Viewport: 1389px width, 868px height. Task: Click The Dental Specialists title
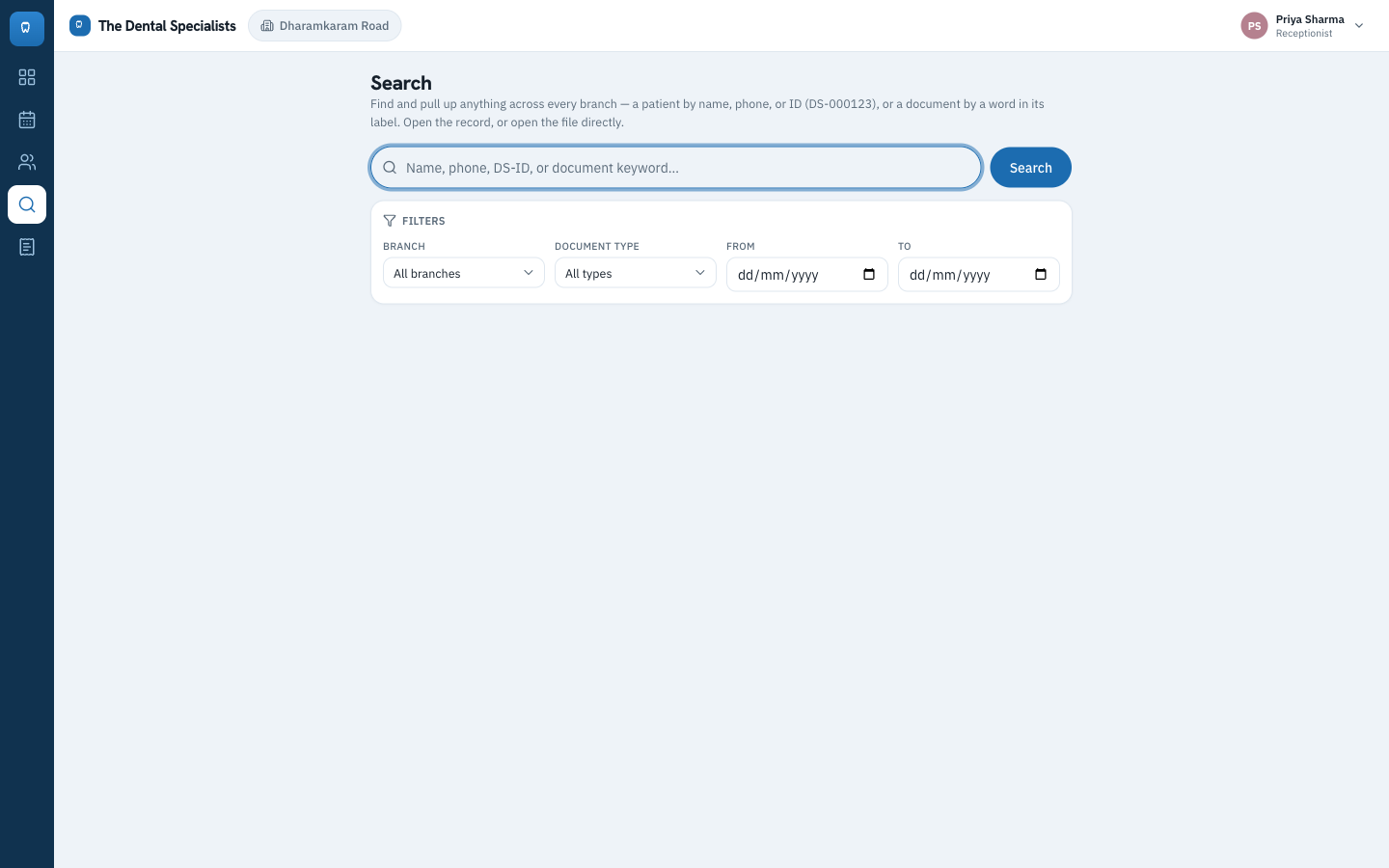pos(167,26)
